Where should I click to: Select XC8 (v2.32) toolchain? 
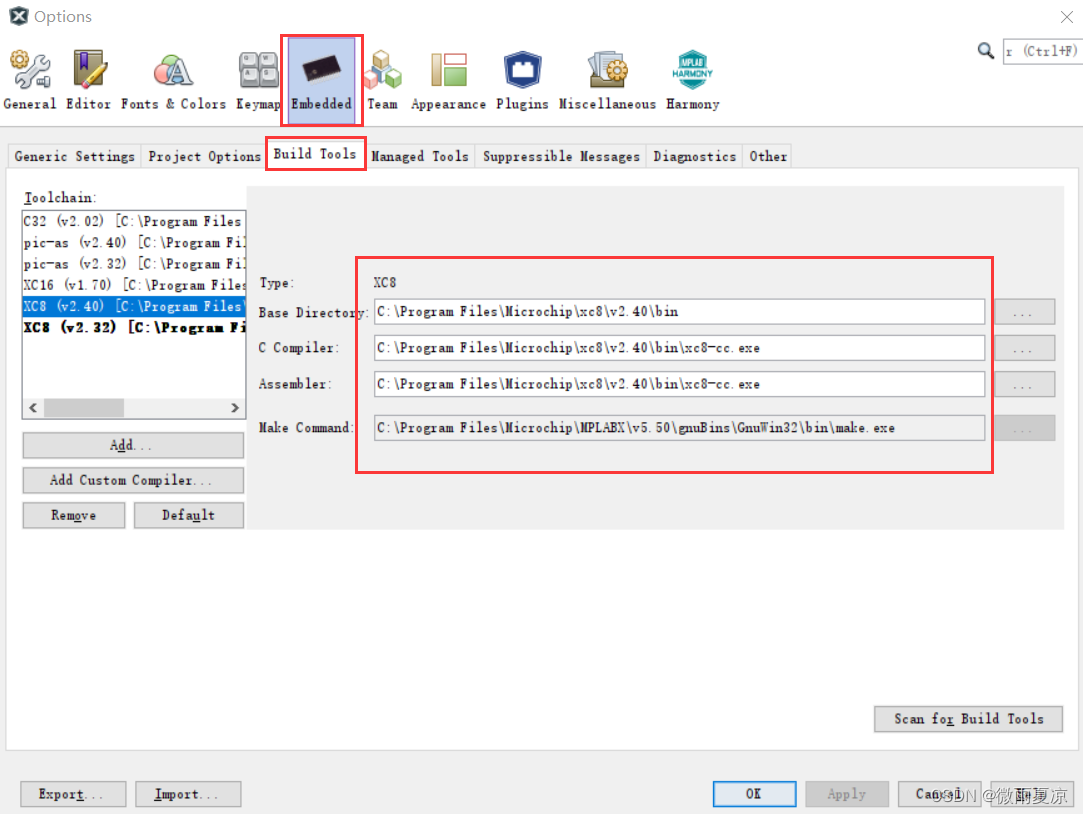coord(134,327)
